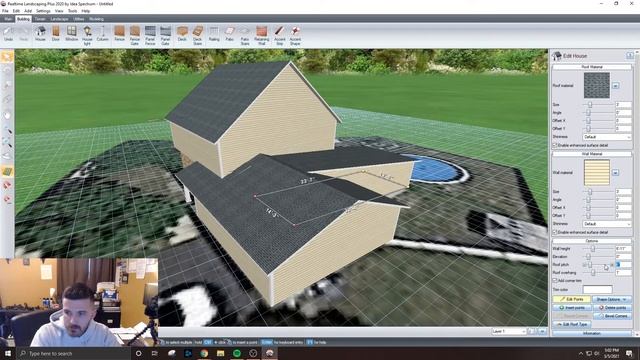Click the Insert points button

[x=572, y=307]
